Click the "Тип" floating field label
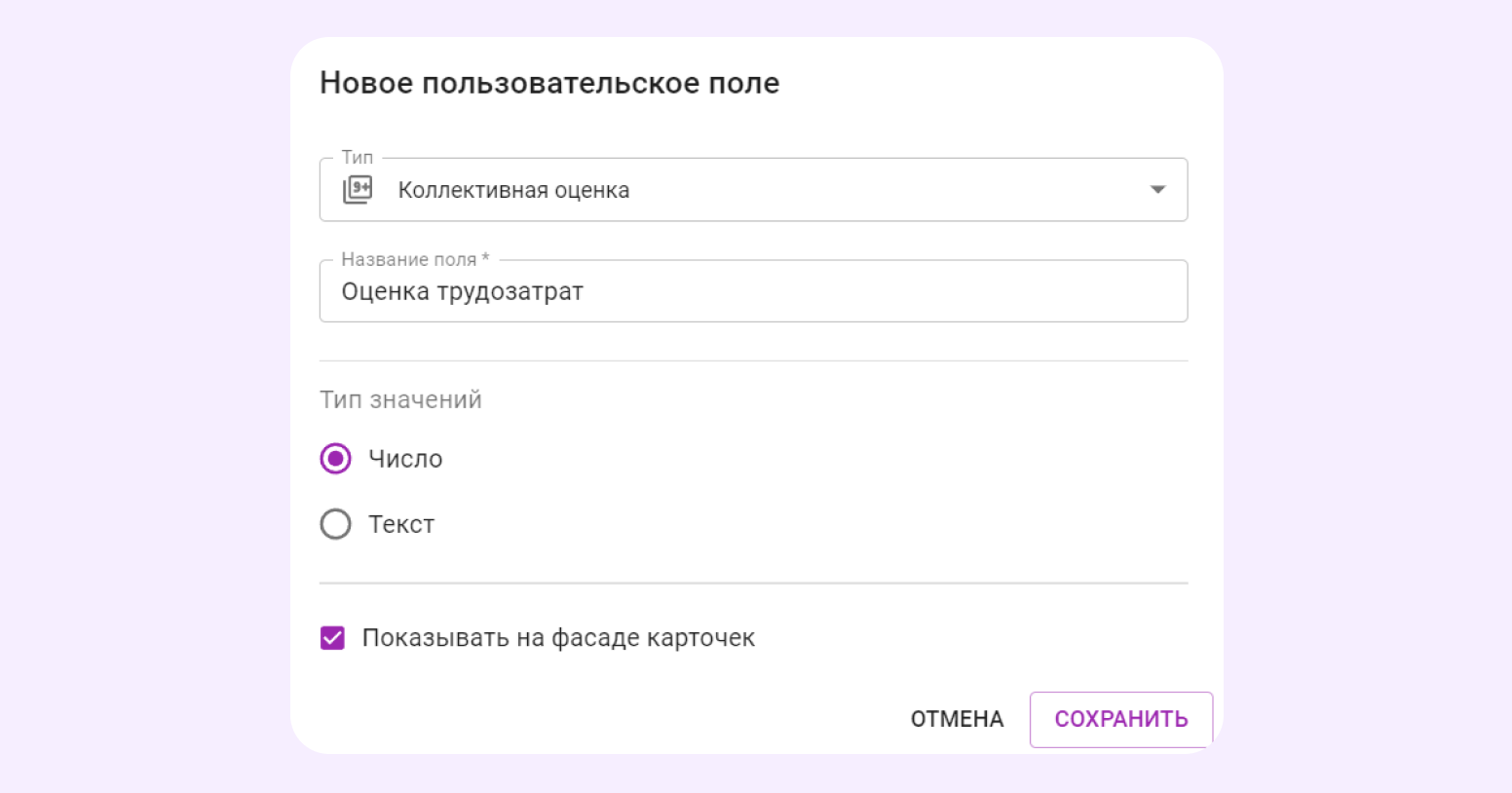This screenshot has height=793, width=1512. pyautogui.click(x=358, y=157)
